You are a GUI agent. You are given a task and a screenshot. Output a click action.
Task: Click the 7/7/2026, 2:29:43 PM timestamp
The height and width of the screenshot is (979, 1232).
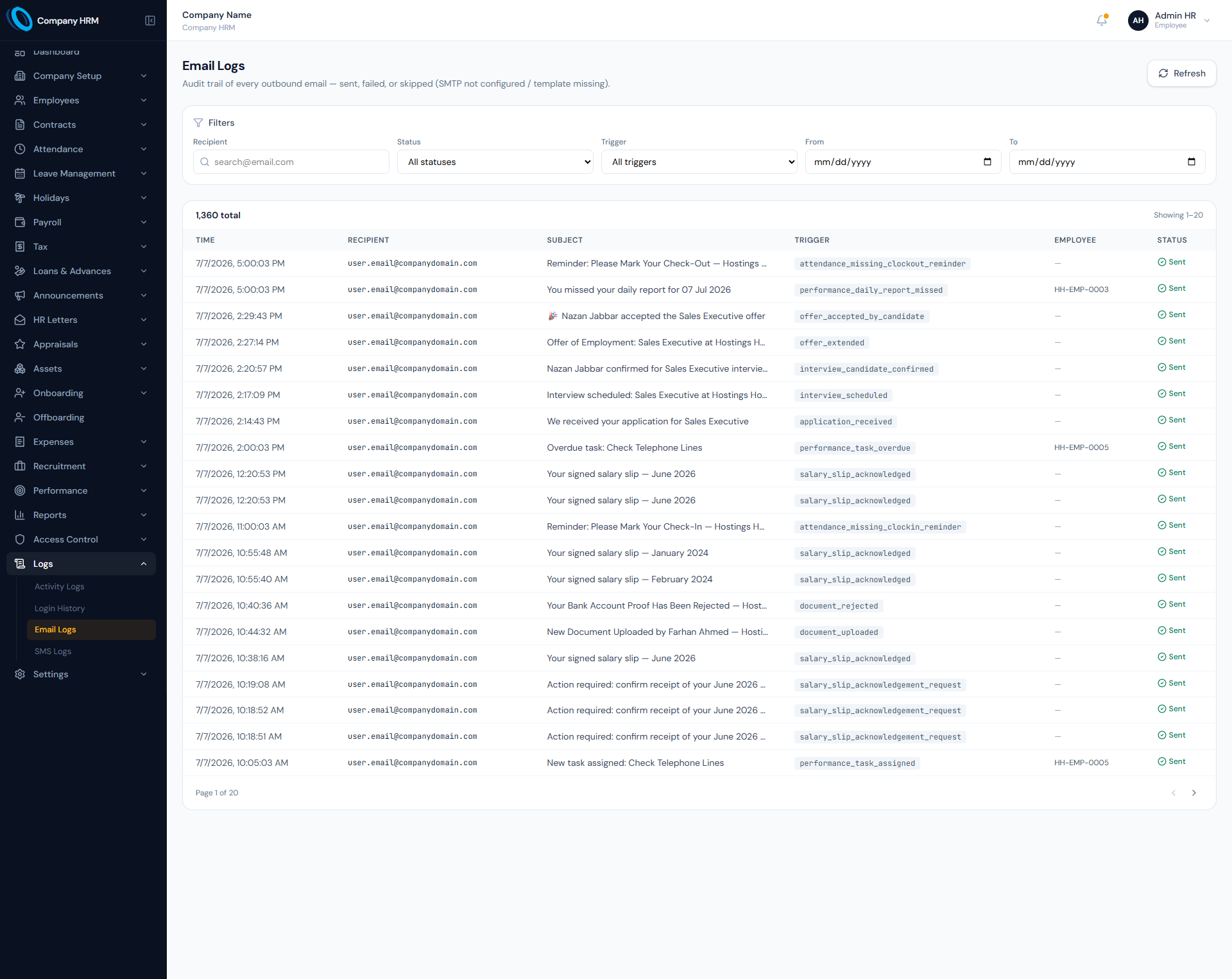[x=239, y=316]
